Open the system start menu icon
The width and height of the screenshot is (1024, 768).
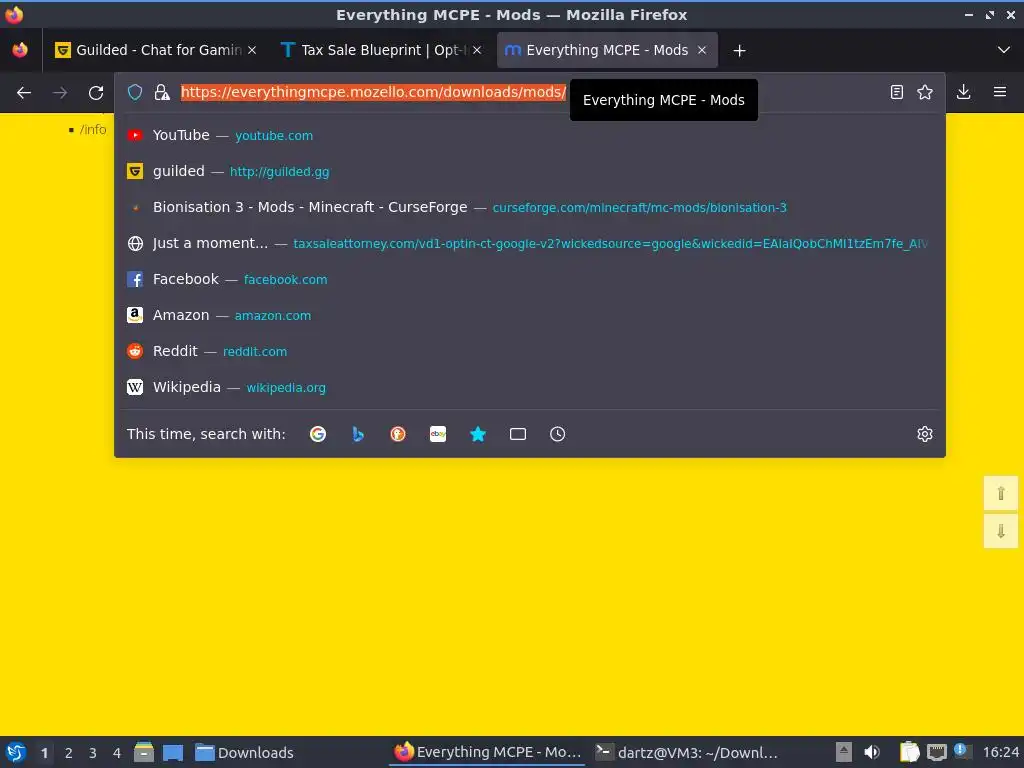16,752
